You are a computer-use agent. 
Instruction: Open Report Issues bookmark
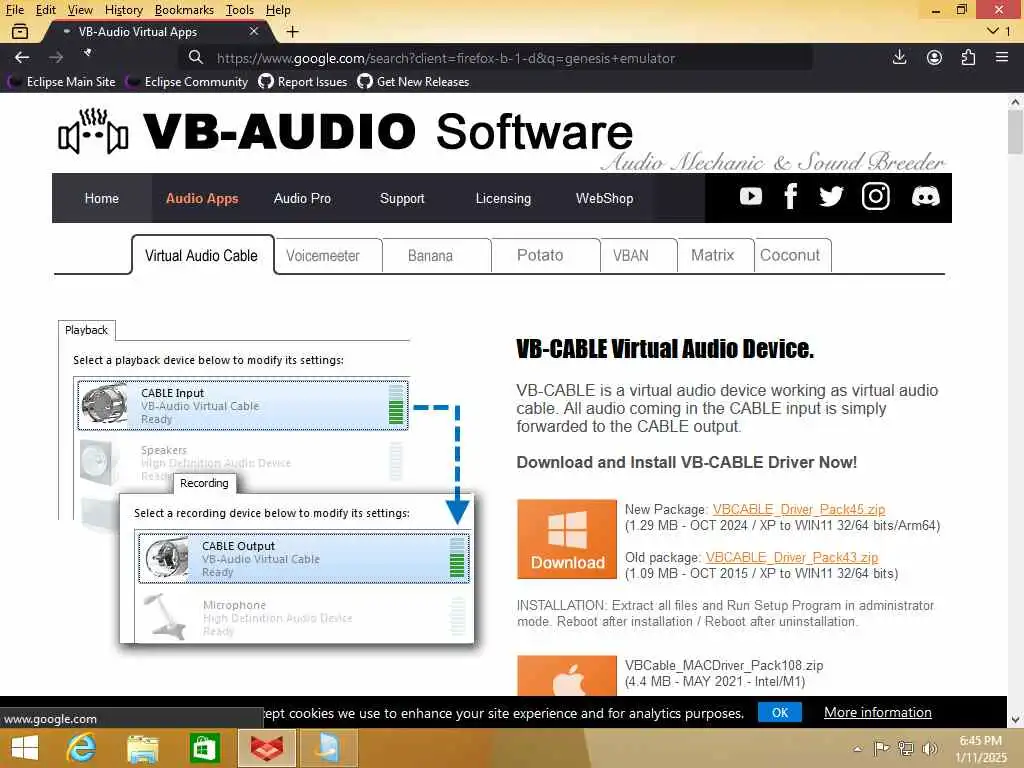(303, 82)
